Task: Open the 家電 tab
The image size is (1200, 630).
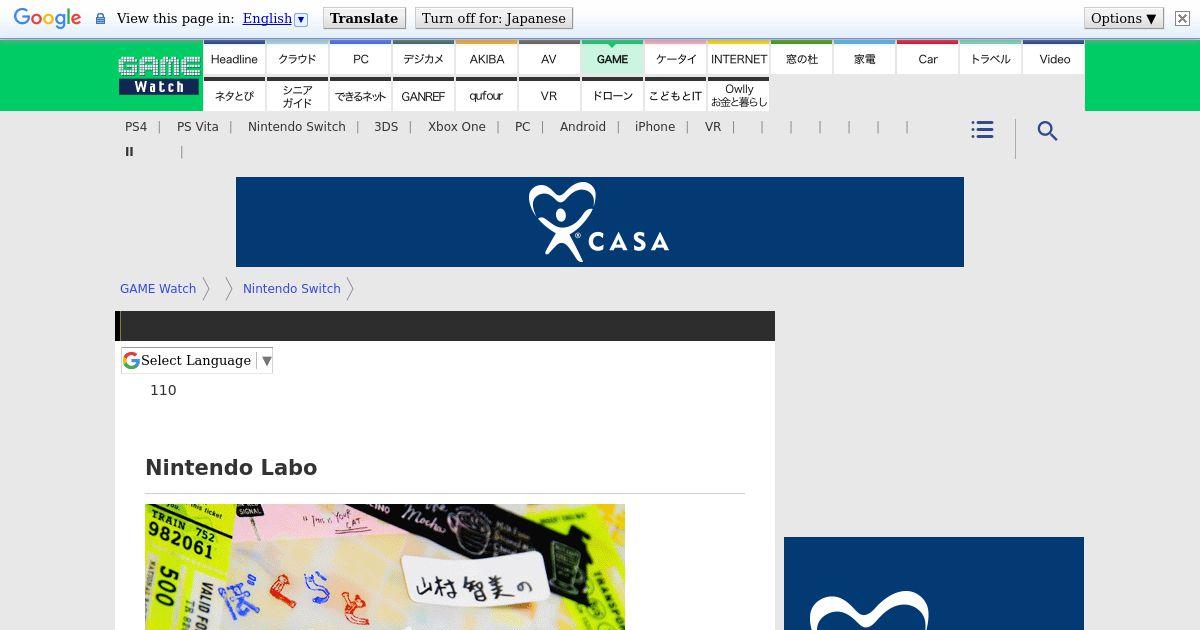Action: [864, 59]
